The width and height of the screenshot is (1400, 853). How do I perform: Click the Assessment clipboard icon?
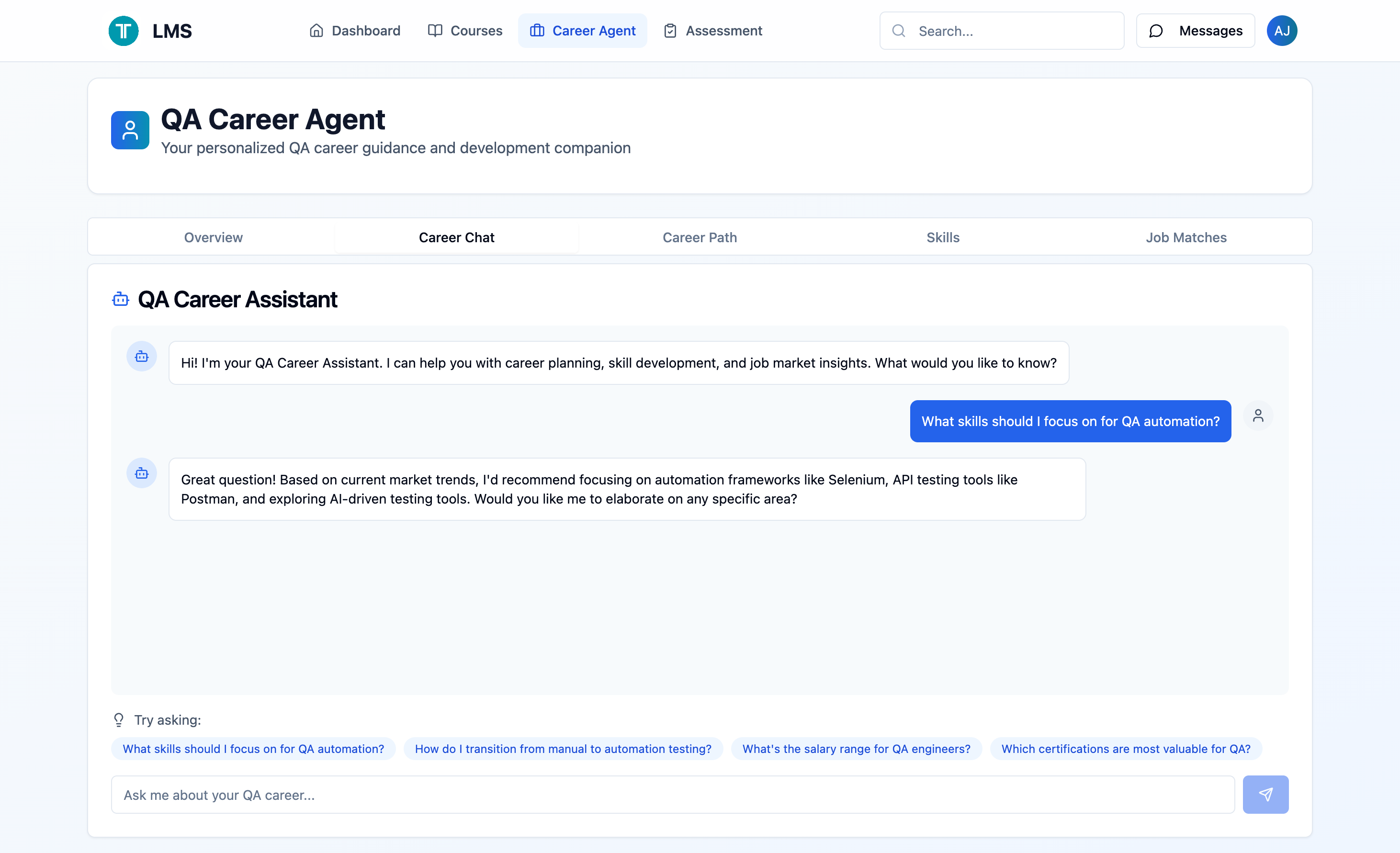click(x=670, y=31)
